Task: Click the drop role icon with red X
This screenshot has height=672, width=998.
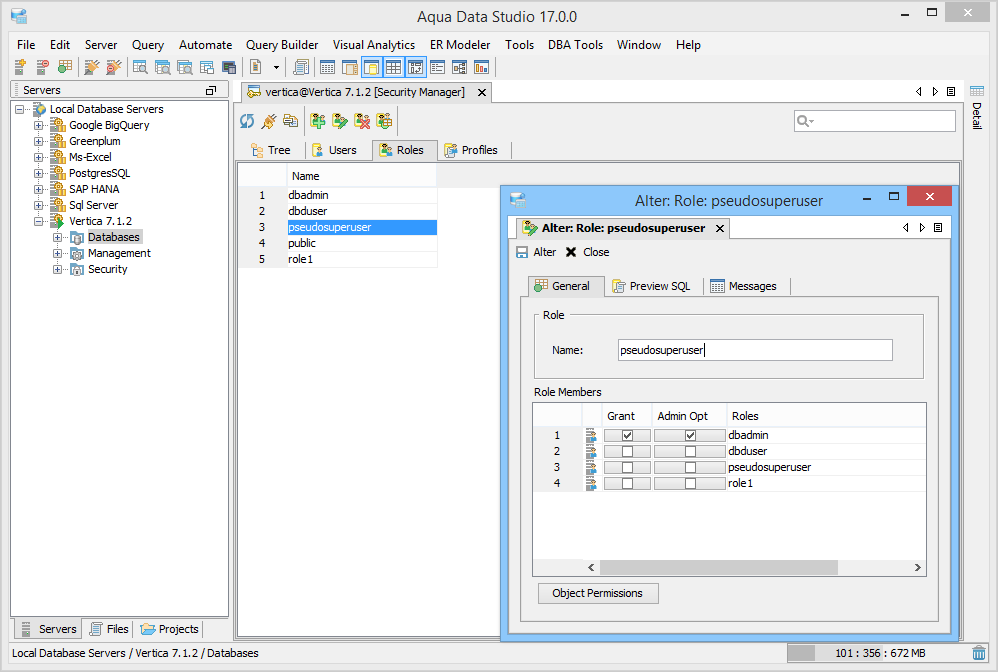Action: point(362,121)
